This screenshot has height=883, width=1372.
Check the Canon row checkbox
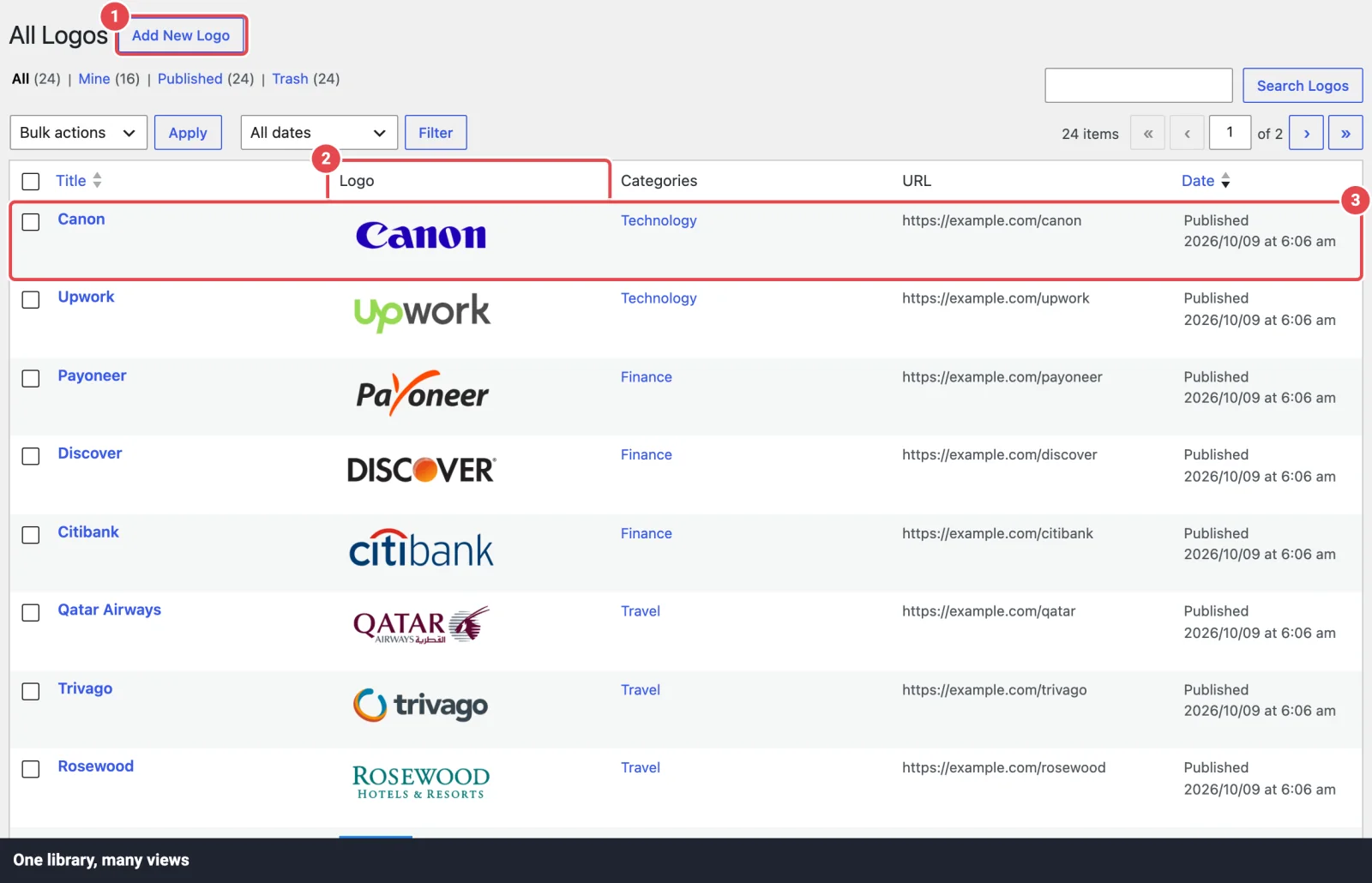pos(31,222)
